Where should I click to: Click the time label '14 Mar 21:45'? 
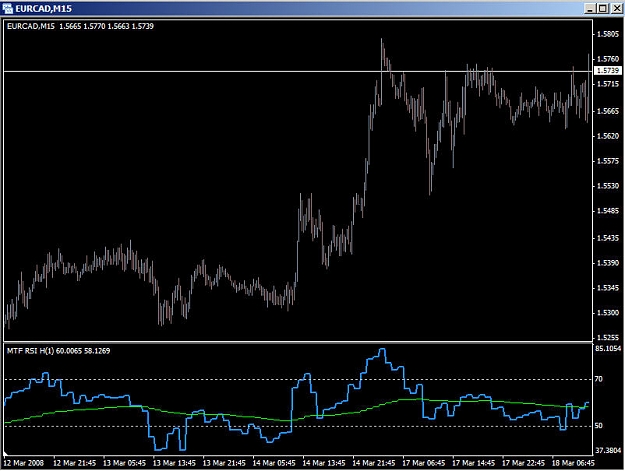tap(373, 463)
